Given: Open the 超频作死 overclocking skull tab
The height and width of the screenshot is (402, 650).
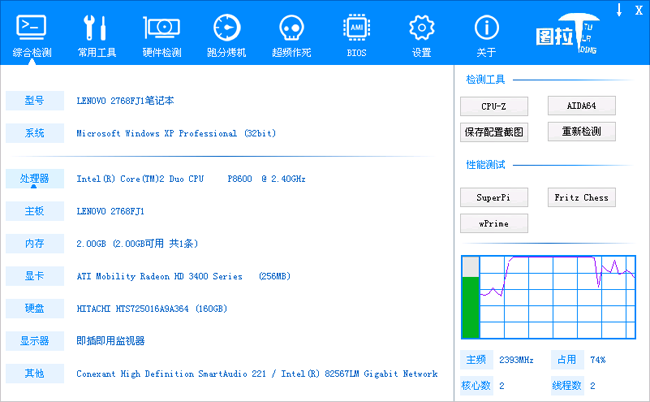Looking at the screenshot, I should coord(291,36).
